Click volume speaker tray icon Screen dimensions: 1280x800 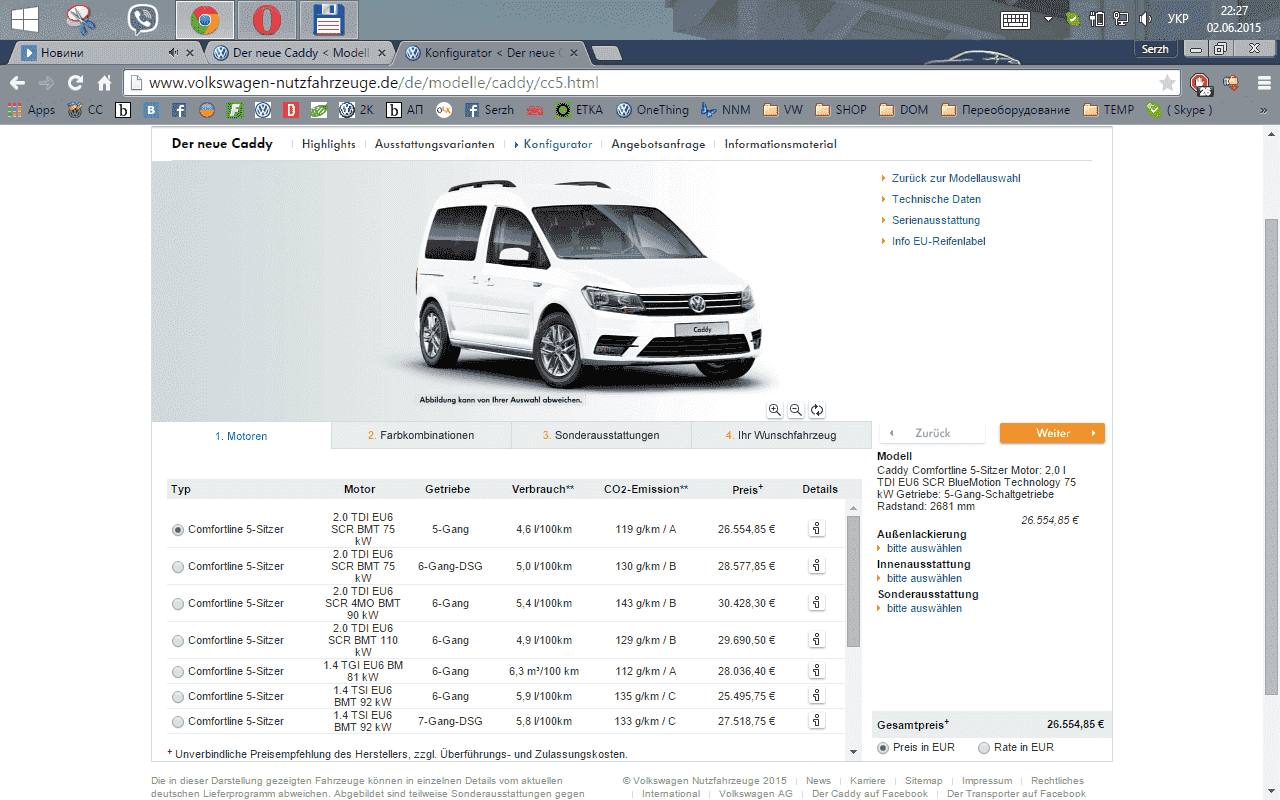pos(1146,19)
